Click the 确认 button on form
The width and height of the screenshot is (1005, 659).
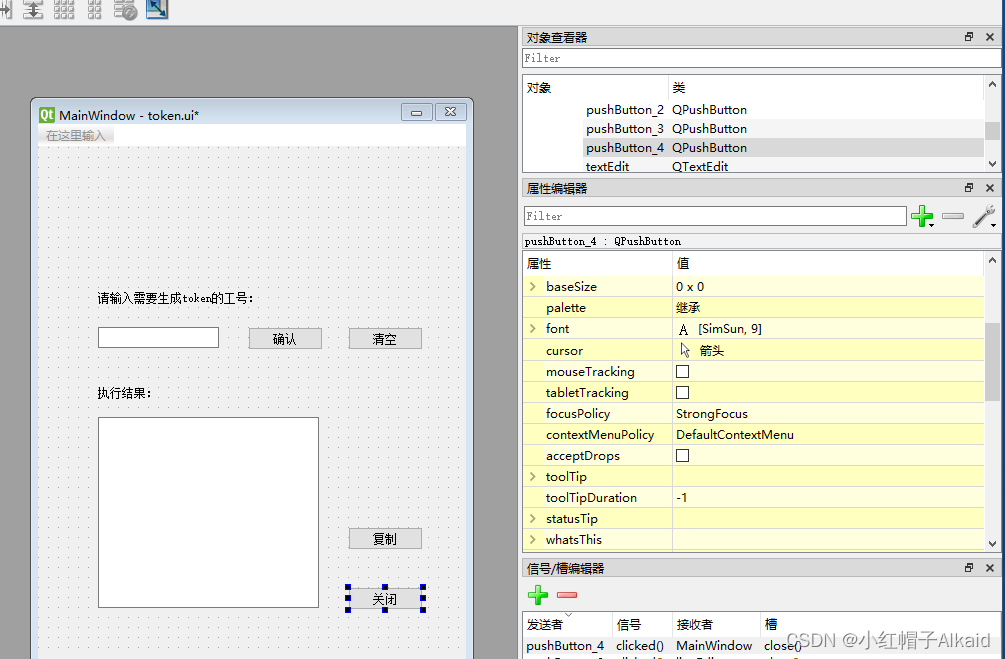(x=285, y=338)
